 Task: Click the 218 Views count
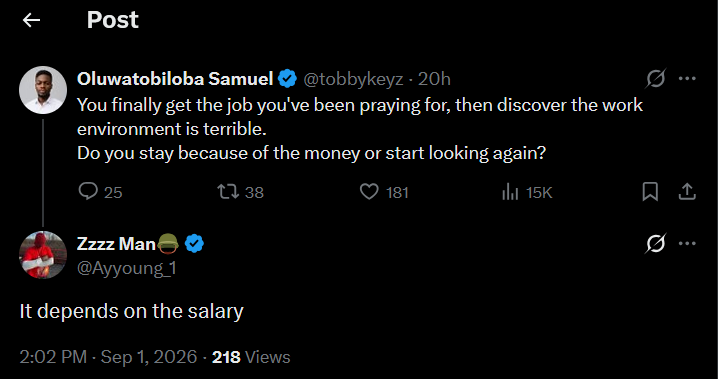coord(251,357)
